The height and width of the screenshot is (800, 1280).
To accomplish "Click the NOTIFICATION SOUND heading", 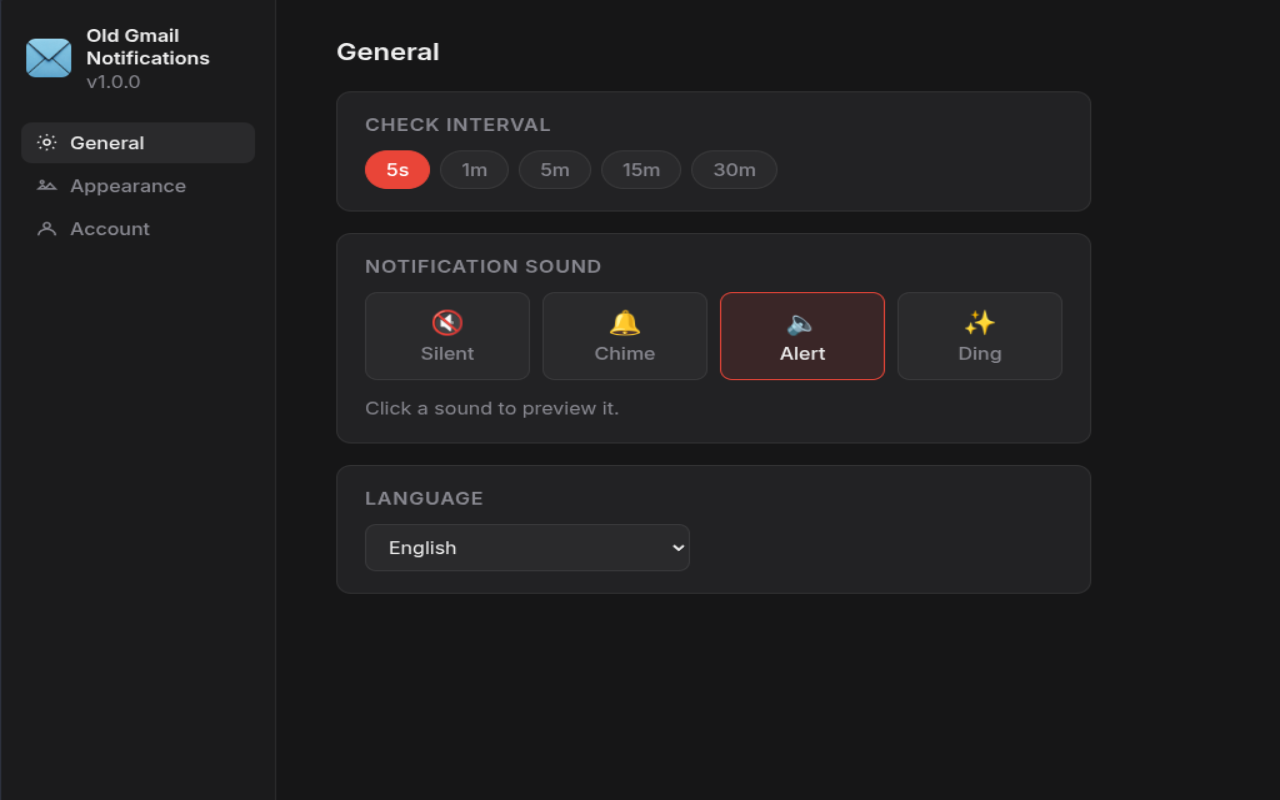I will (483, 267).
